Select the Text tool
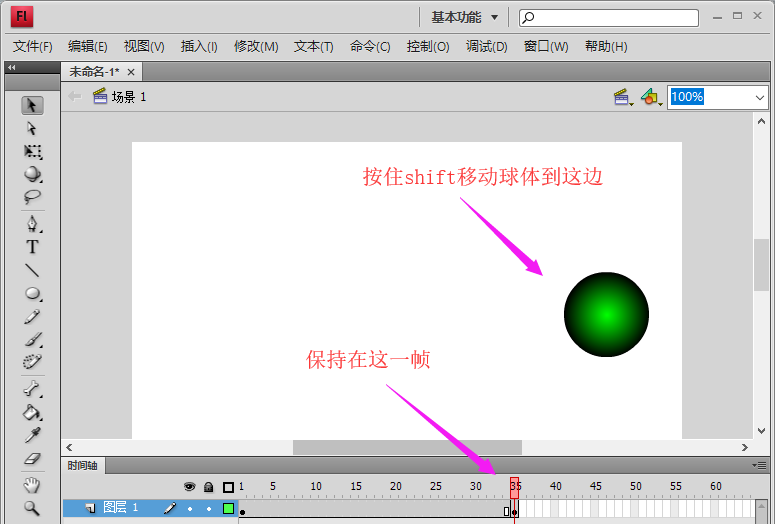Screen dimensions: 775x524 click(32, 247)
